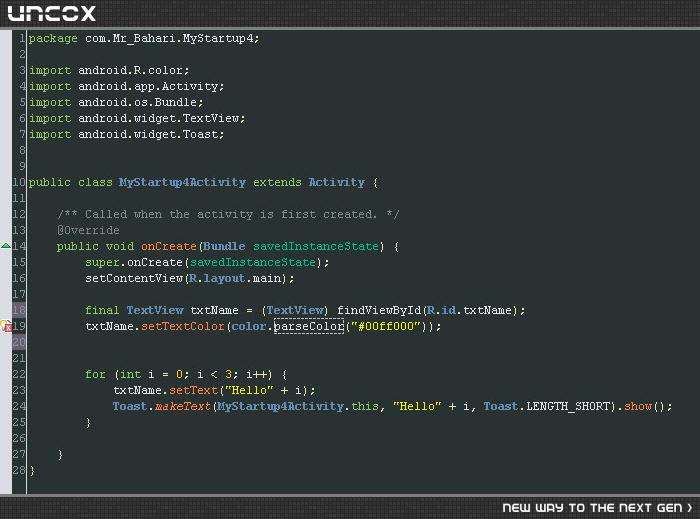Screen dimensions: 700x519
Task: Click R.layout.main in setContentView
Action: click(x=235, y=278)
